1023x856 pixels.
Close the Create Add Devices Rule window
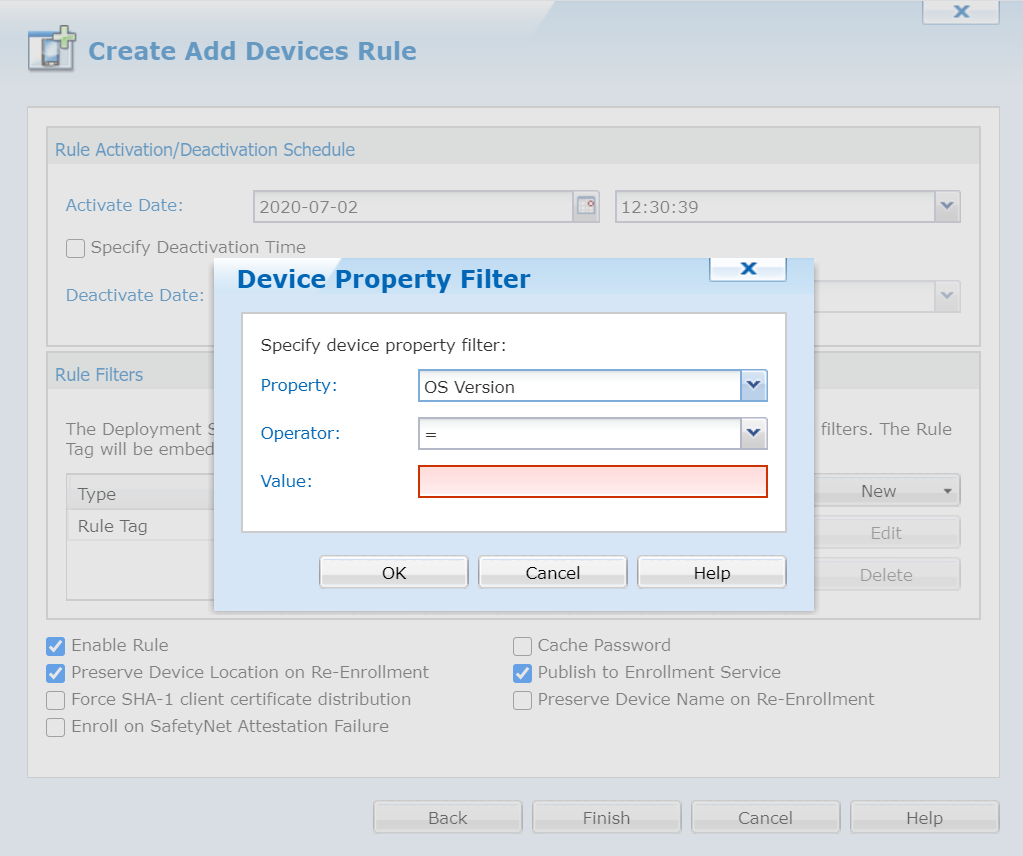click(960, 11)
